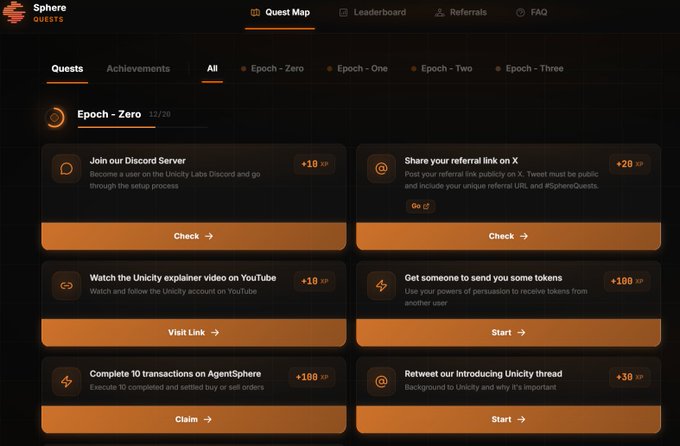Image resolution: width=680 pixels, height=446 pixels.
Task: Click the +10 XP badge on YouTube quest
Action: (314, 281)
